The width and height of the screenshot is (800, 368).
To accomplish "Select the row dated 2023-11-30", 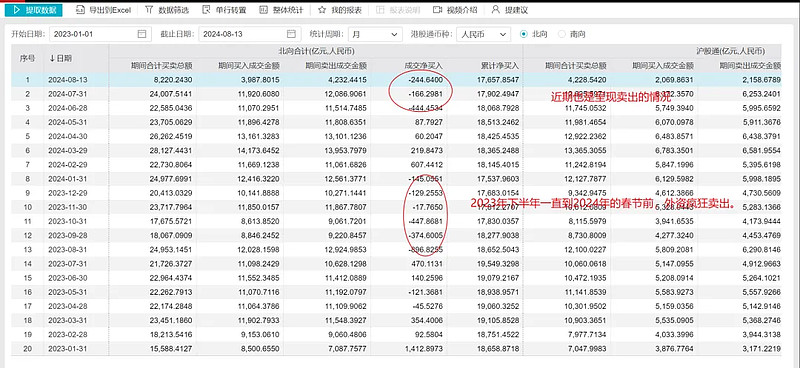I will pyautogui.click(x=396, y=207).
